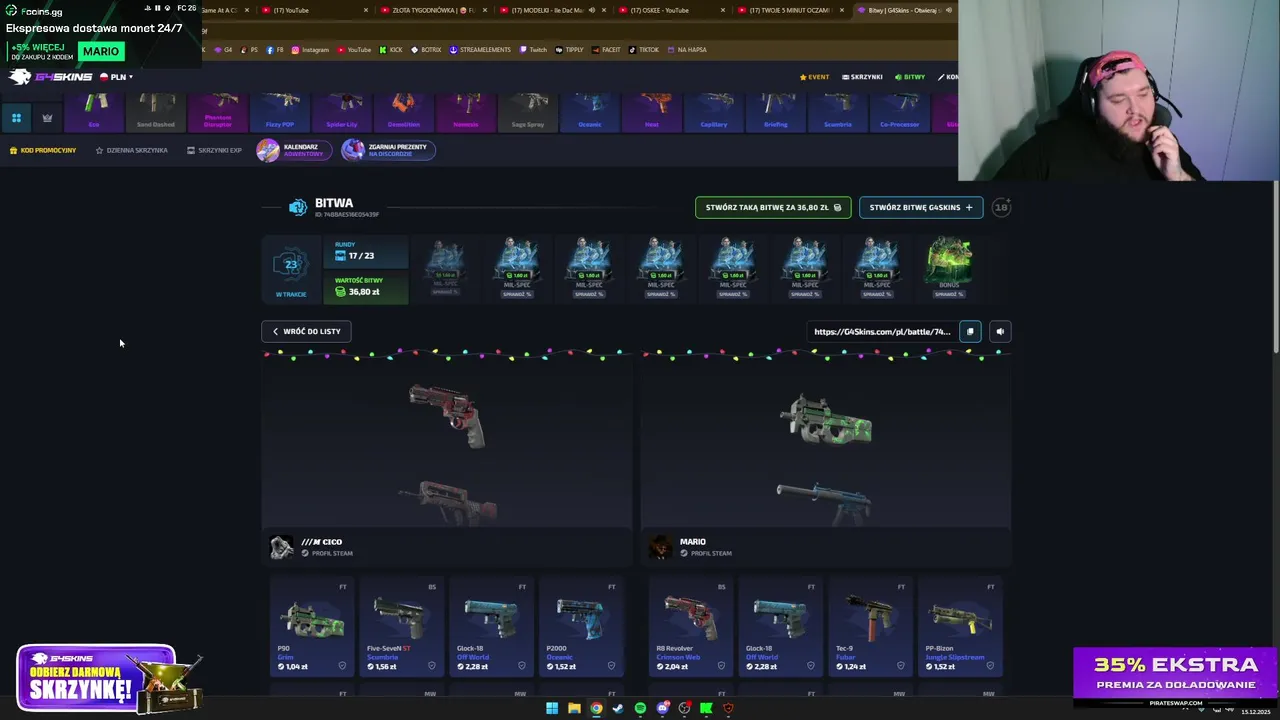Image resolution: width=1280 pixels, height=720 pixels.
Task: Open the Capillary case
Action: [x=714, y=111]
